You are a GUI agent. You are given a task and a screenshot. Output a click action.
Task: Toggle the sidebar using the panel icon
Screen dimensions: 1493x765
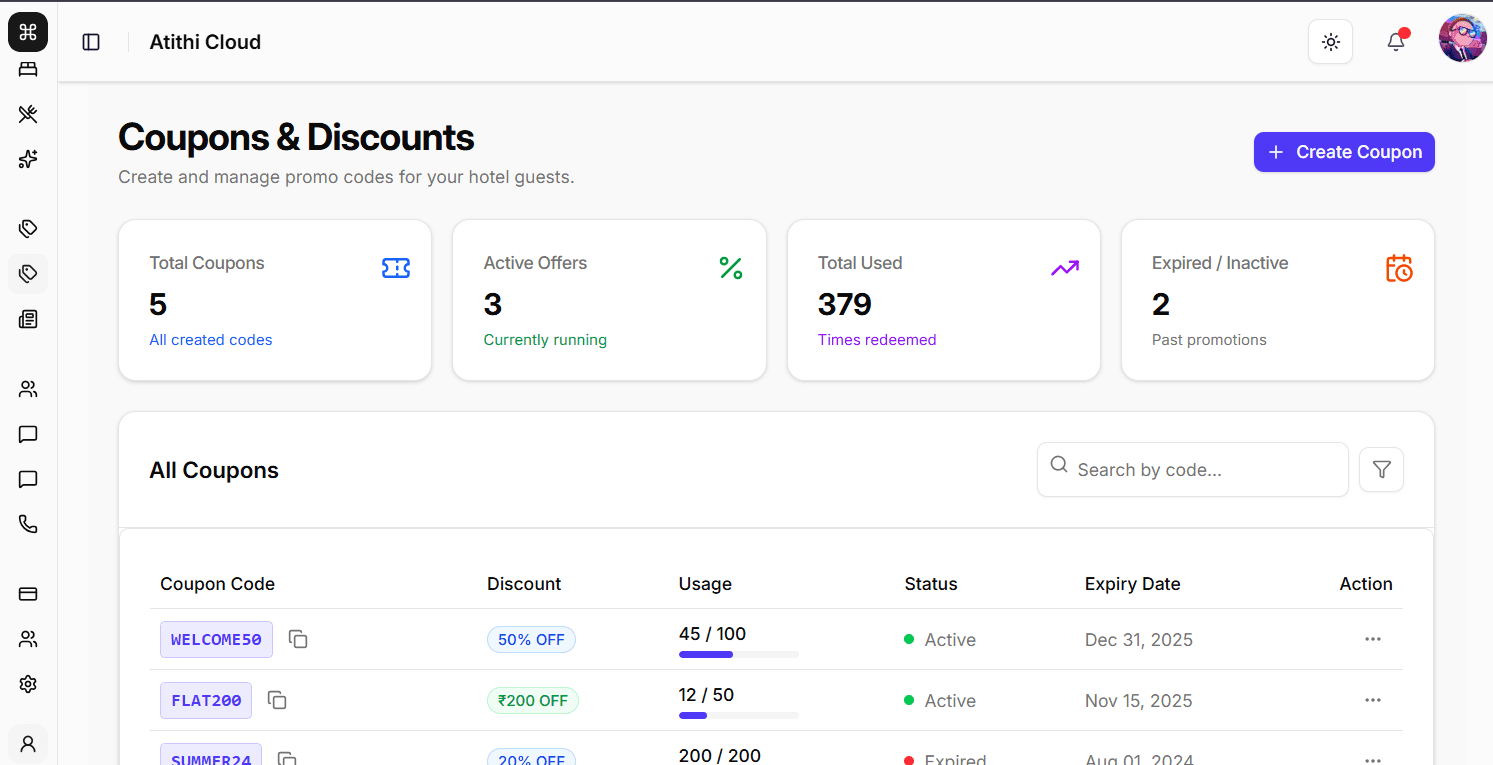coord(91,41)
